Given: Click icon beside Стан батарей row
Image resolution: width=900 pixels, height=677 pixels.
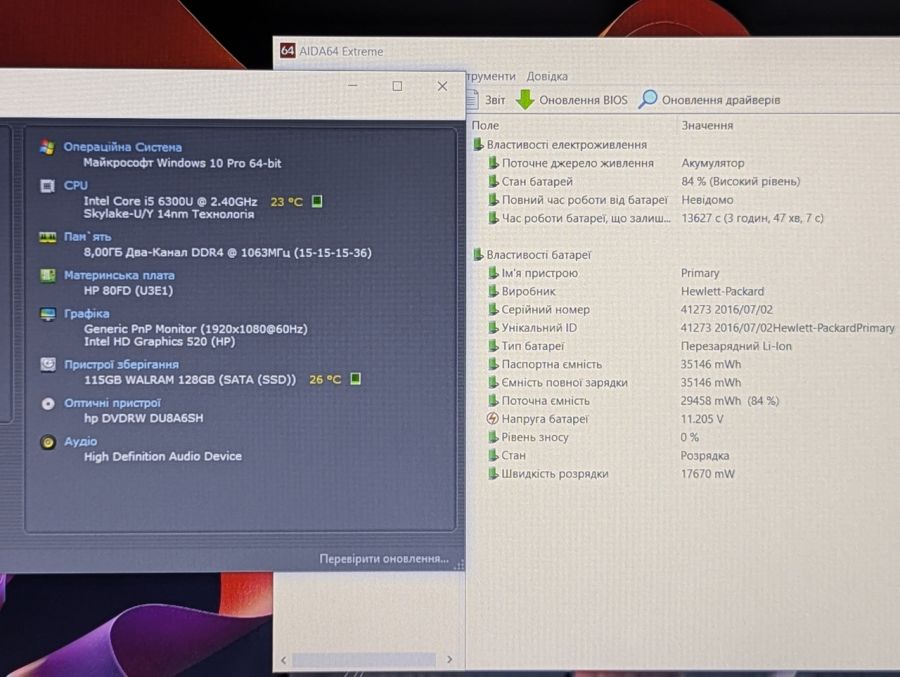Looking at the screenshot, I should pyautogui.click(x=492, y=181).
